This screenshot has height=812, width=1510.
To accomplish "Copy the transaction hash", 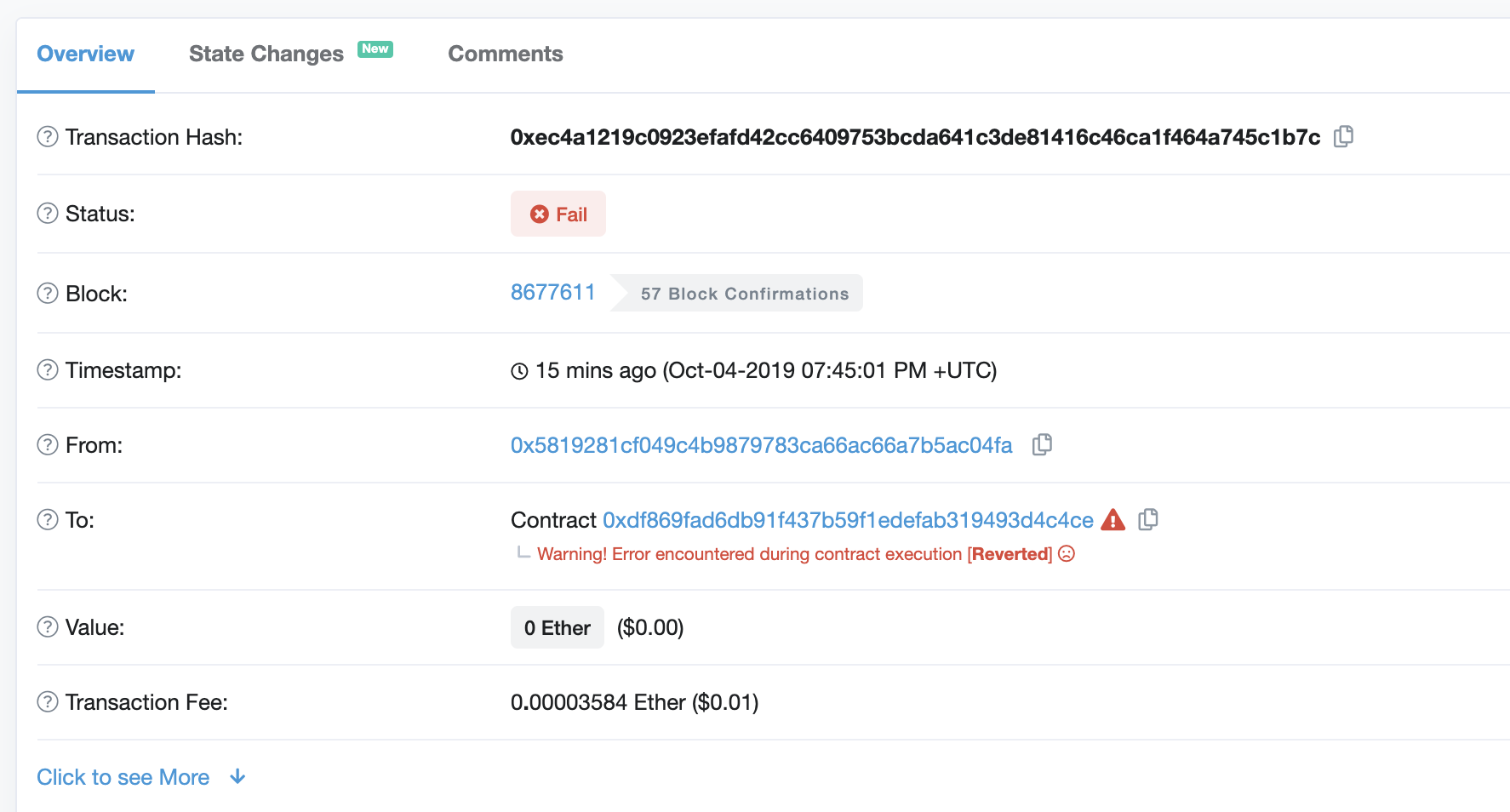I will [x=1343, y=136].
